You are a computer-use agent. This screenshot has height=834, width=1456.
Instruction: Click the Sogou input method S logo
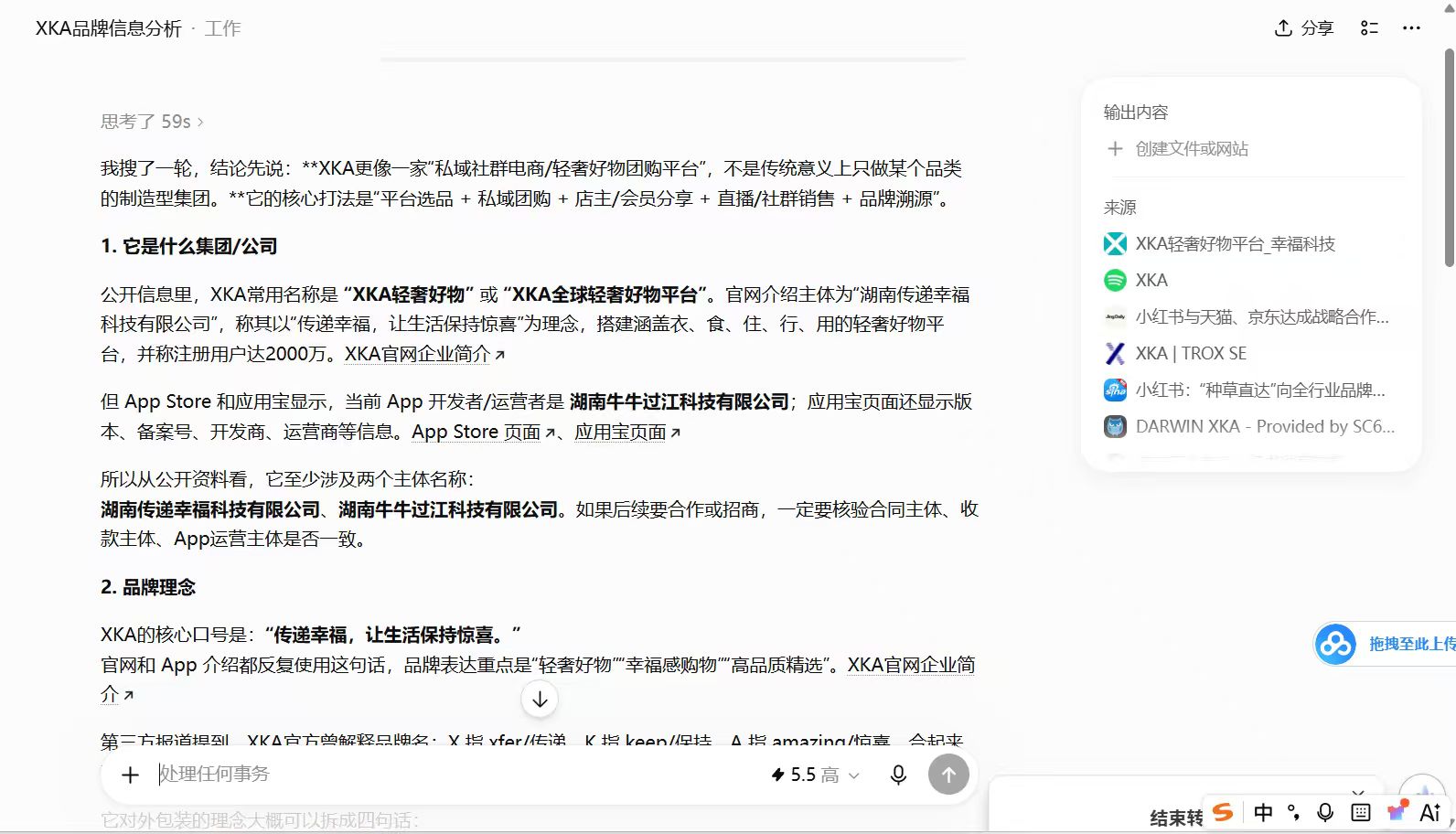click(x=1224, y=811)
